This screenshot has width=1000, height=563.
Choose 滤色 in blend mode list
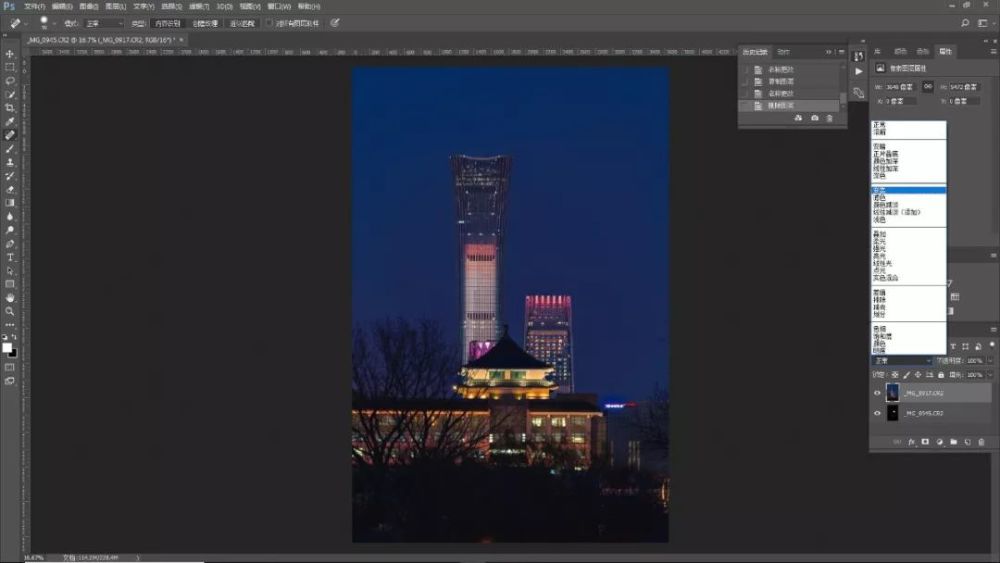[x=879, y=198]
